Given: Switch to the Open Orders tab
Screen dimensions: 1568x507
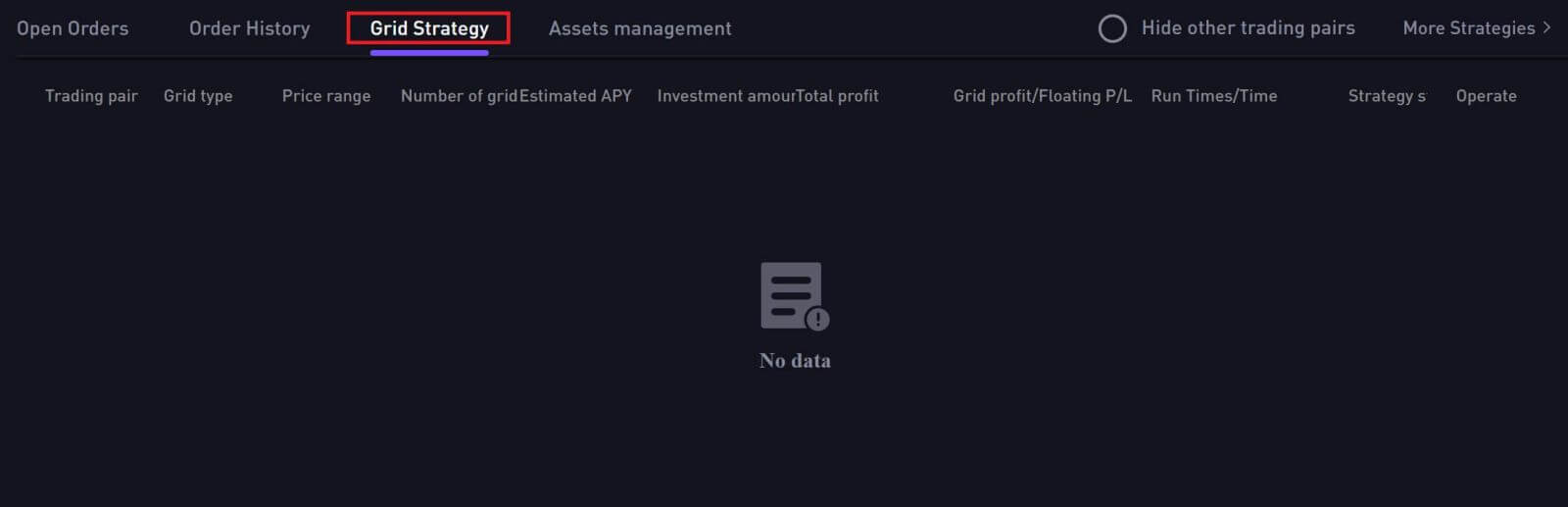Looking at the screenshot, I should click(x=73, y=28).
